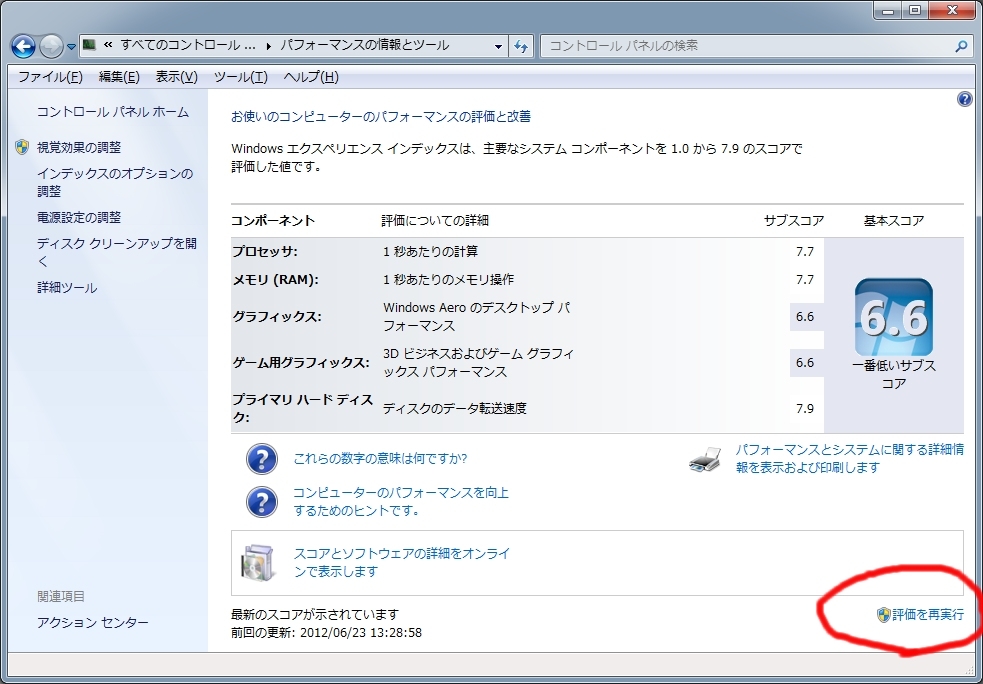Click question icon beside これらの数字の意味は何ですか

tap(261, 459)
